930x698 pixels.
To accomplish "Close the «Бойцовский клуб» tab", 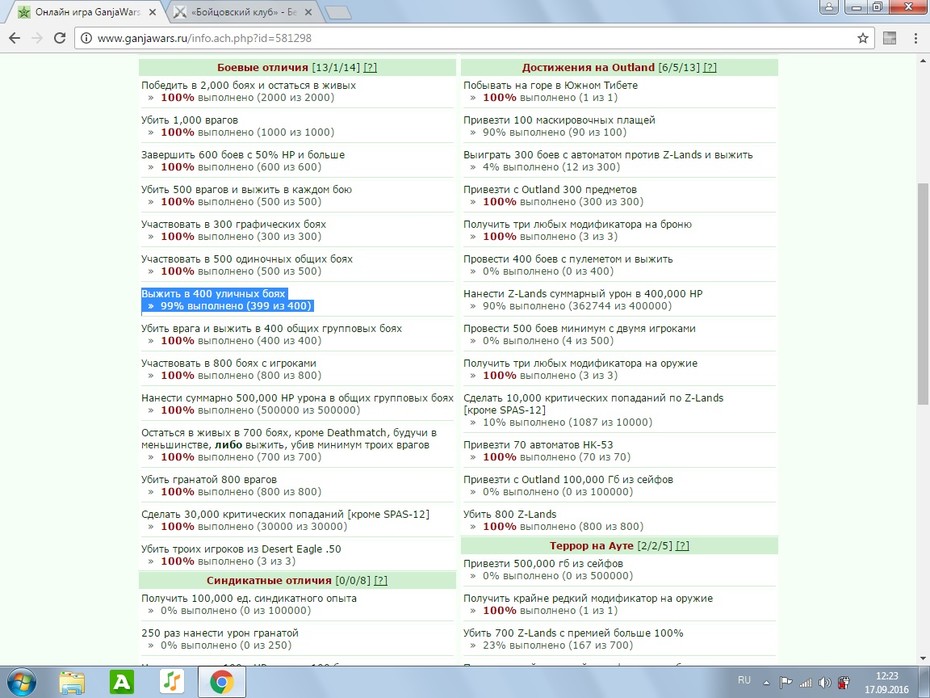I will click(308, 12).
